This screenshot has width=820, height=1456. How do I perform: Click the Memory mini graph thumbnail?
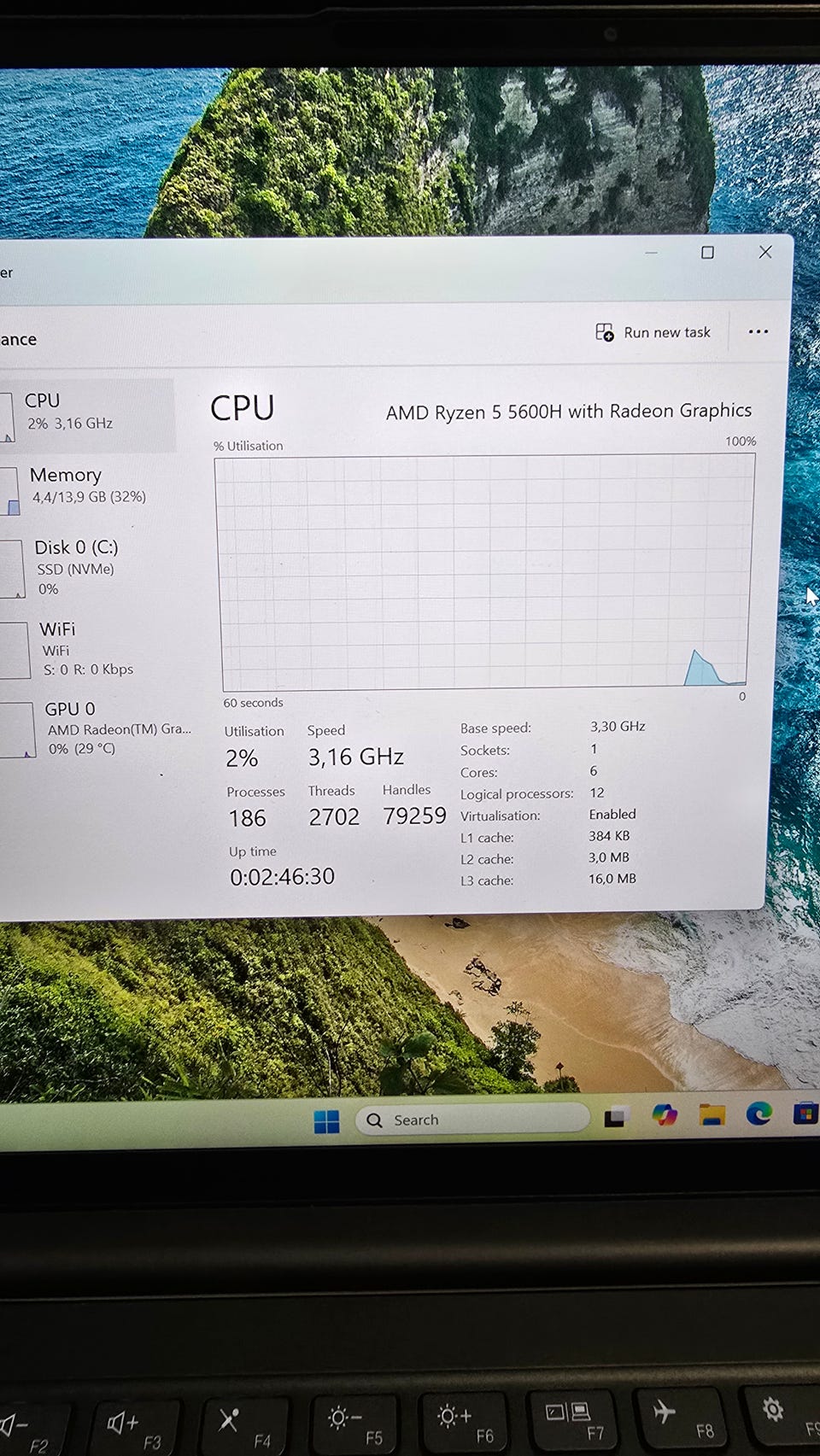click(9, 491)
